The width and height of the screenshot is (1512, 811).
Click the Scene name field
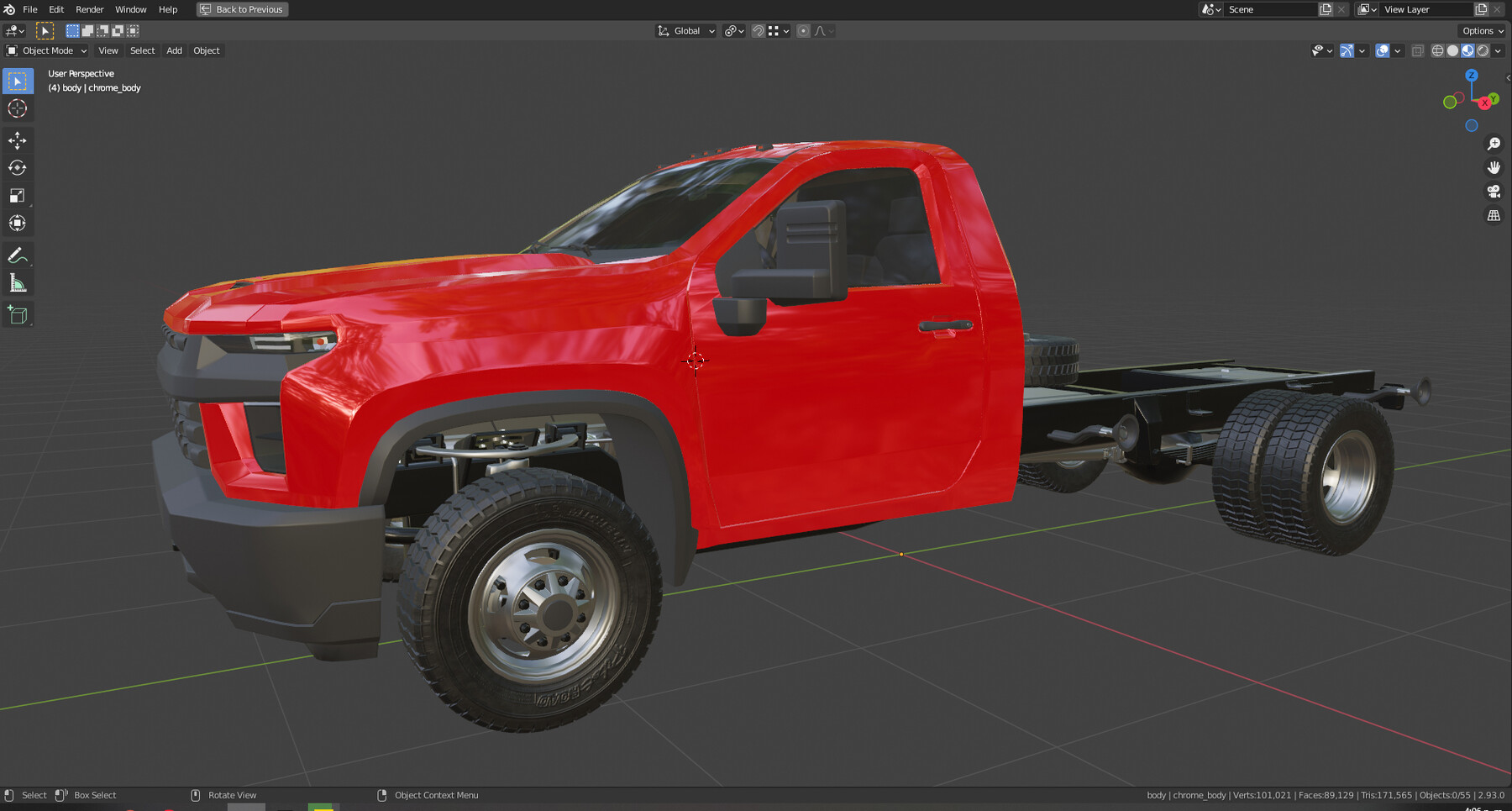pyautogui.click(x=1270, y=9)
